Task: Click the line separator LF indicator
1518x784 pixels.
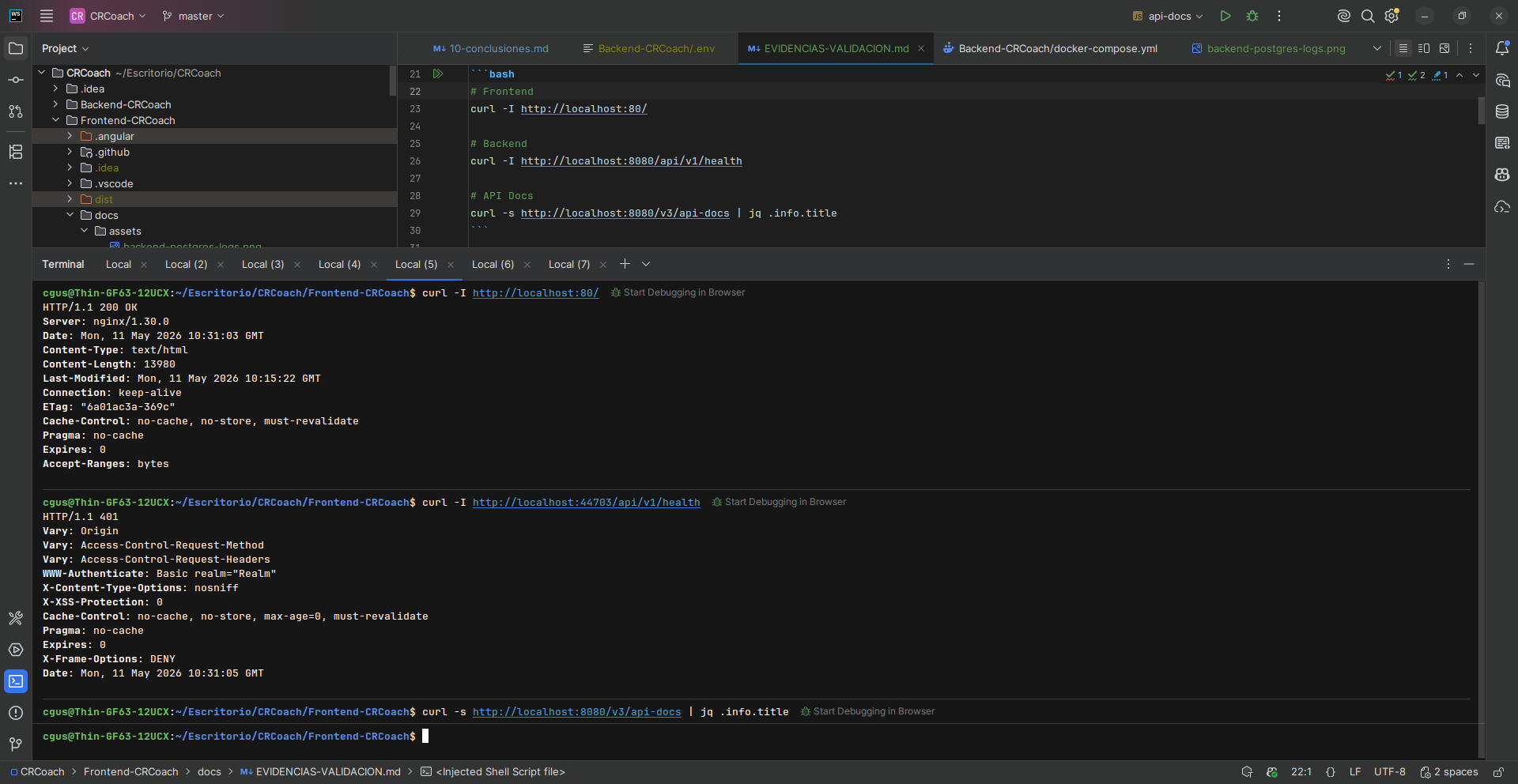Action: tap(1354, 772)
